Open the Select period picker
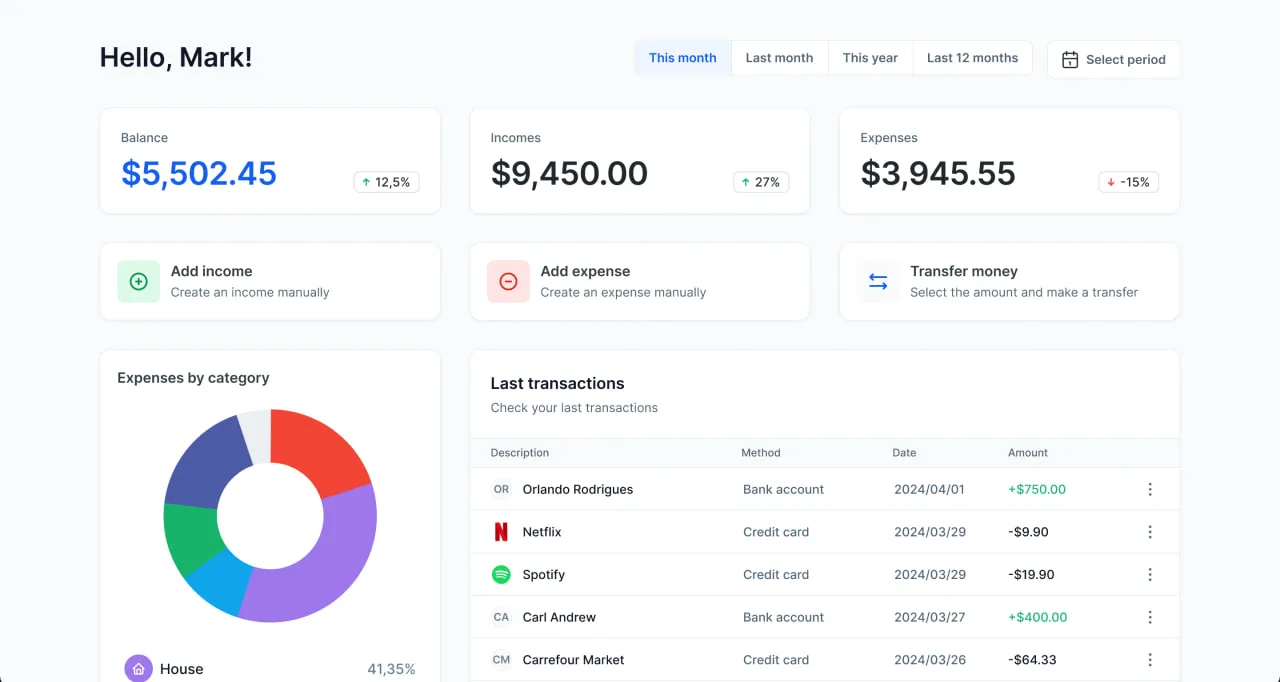The width and height of the screenshot is (1280, 682). pyautogui.click(x=1114, y=60)
